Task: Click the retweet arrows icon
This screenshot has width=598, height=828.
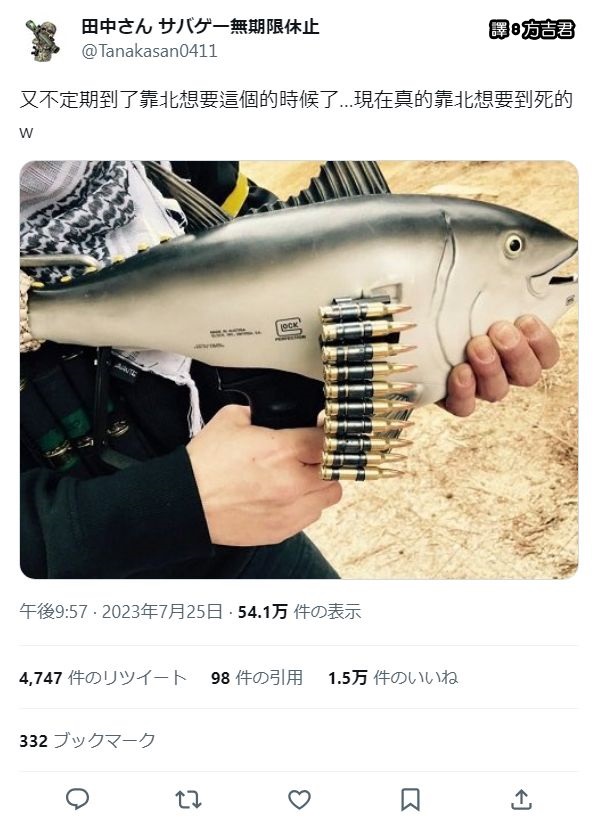Action: [188, 800]
